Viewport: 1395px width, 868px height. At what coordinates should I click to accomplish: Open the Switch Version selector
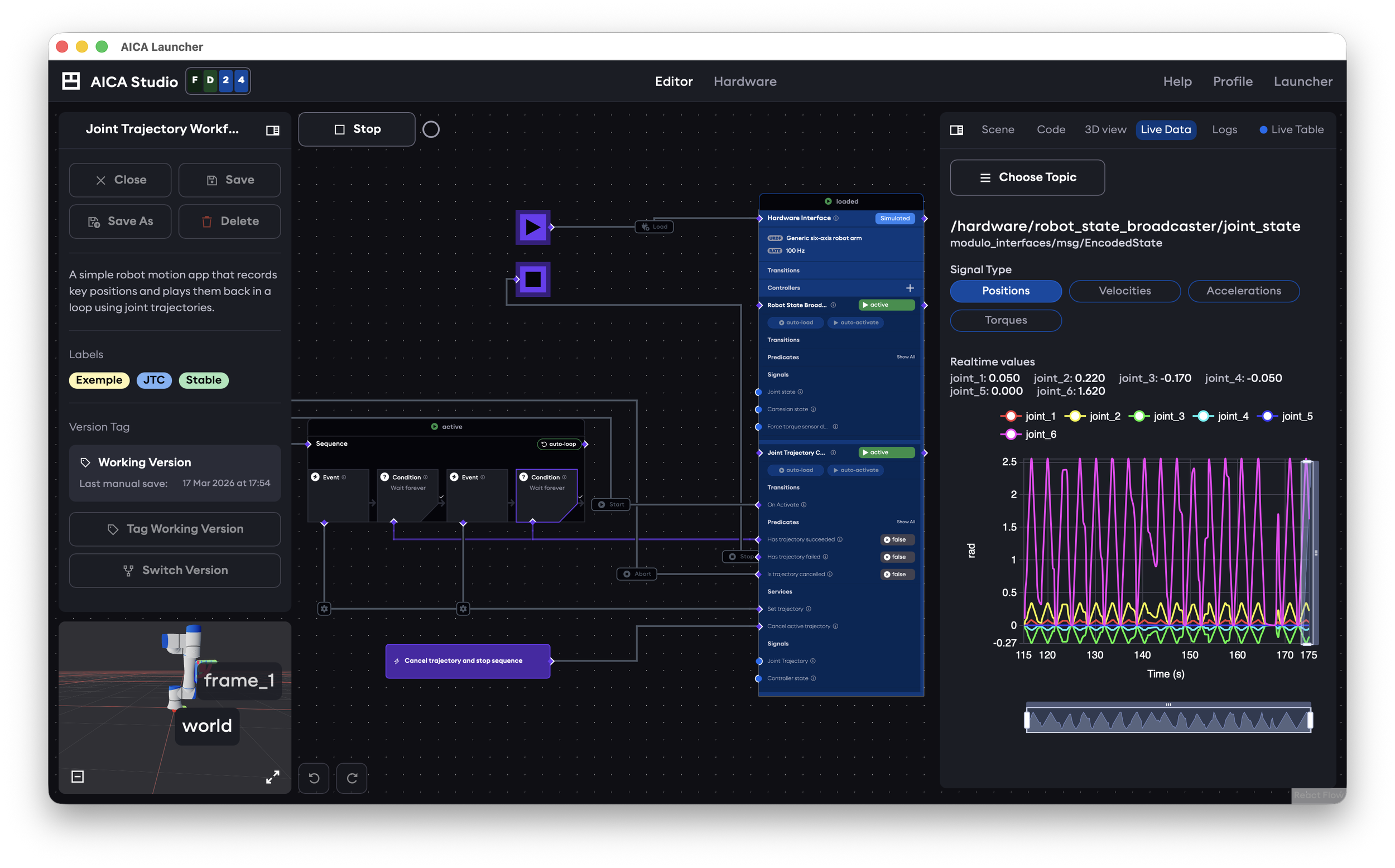[x=175, y=571]
